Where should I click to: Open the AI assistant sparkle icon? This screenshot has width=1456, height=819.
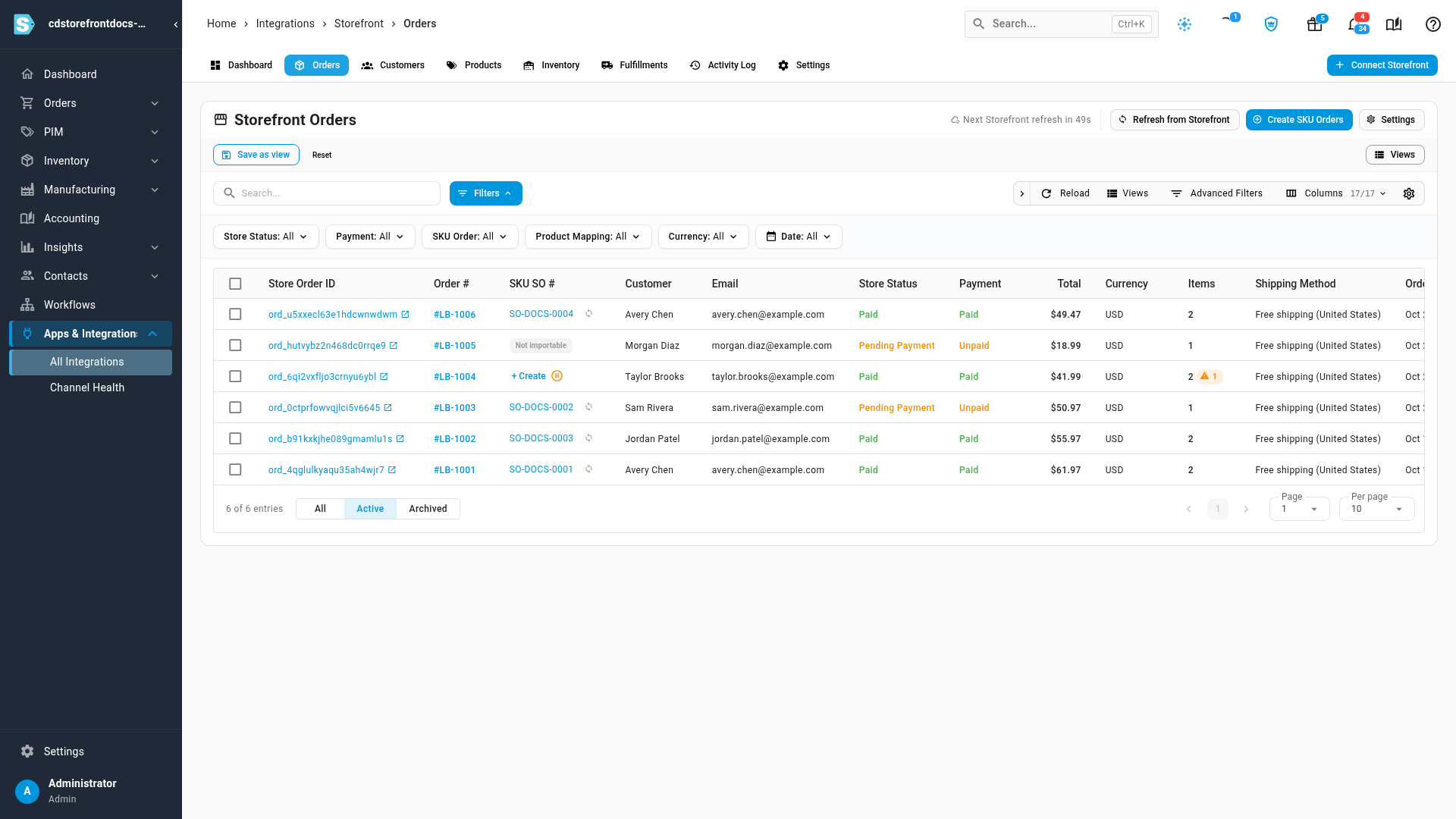click(1185, 24)
